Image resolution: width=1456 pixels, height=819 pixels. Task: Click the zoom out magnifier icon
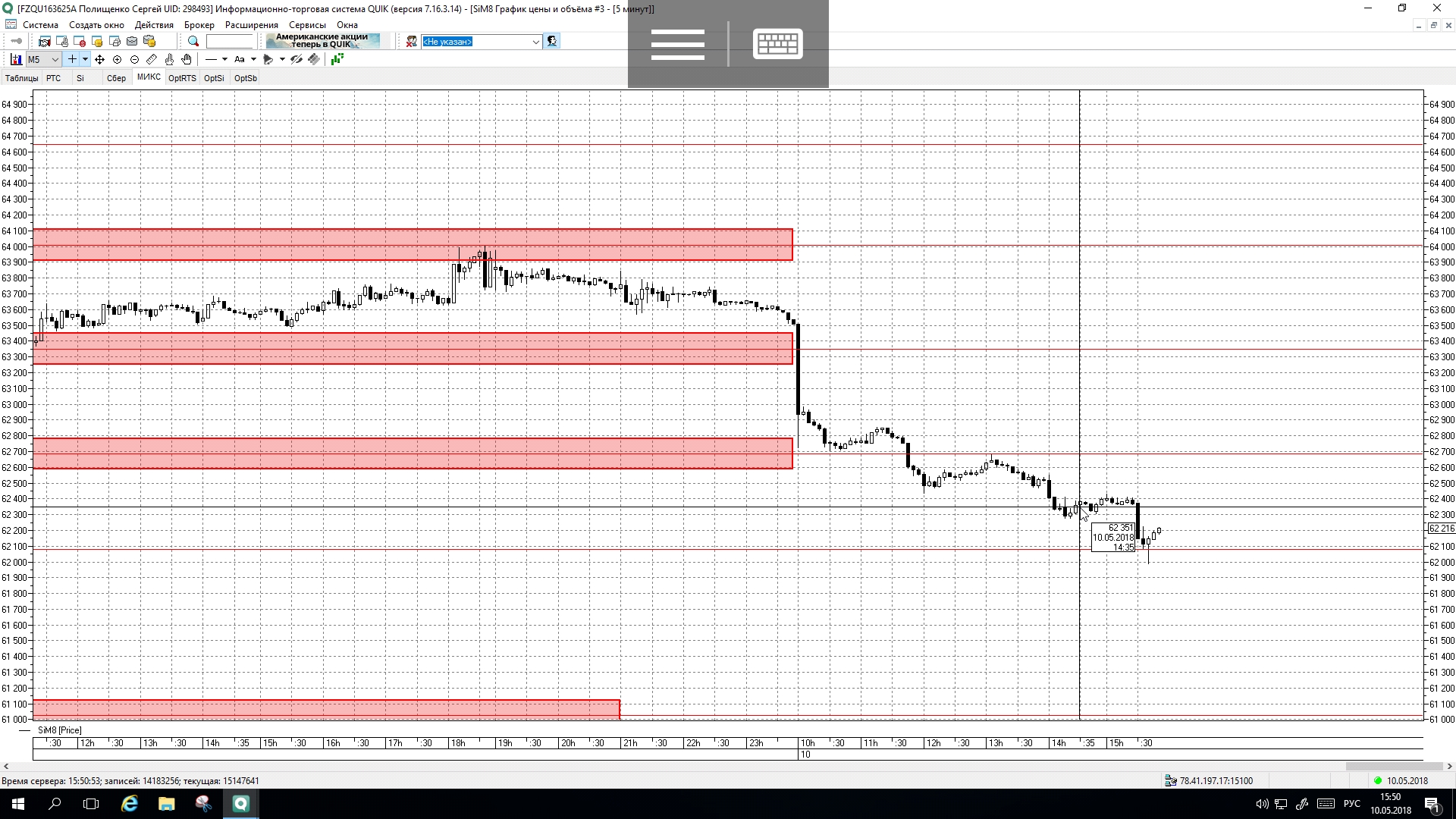134,59
